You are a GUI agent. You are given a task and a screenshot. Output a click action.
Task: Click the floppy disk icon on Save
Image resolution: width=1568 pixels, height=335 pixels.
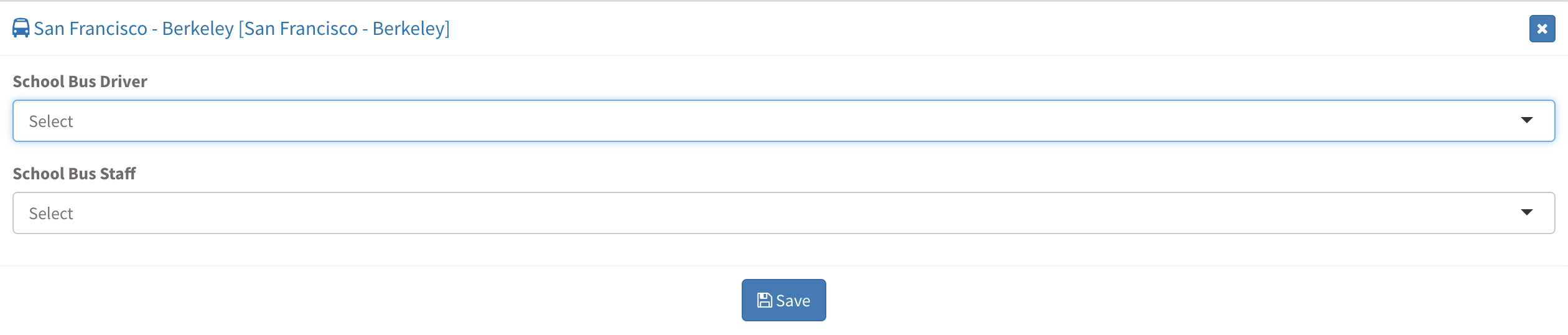coord(764,301)
